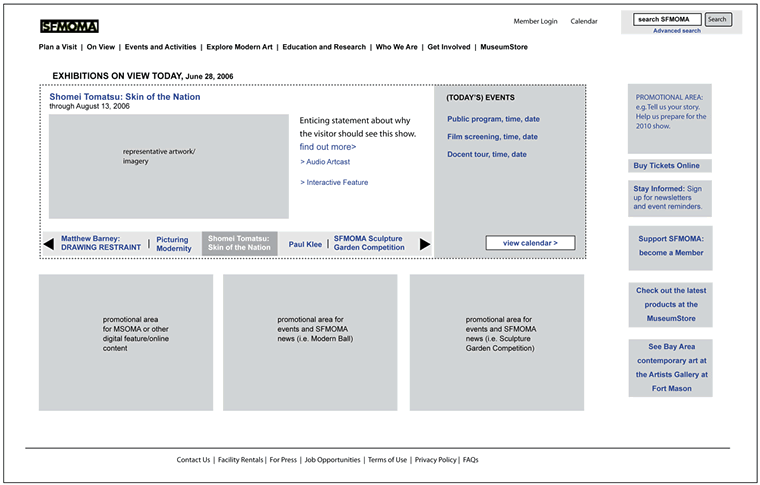The image size is (760, 485).
Task: Click (TODAY'S) EVENTS heading
Action: (480, 98)
